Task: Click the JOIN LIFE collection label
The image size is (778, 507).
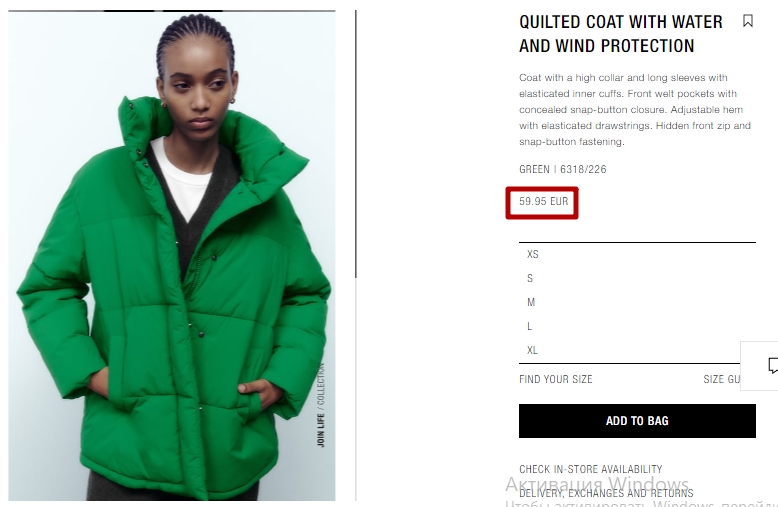Action: [x=321, y=405]
